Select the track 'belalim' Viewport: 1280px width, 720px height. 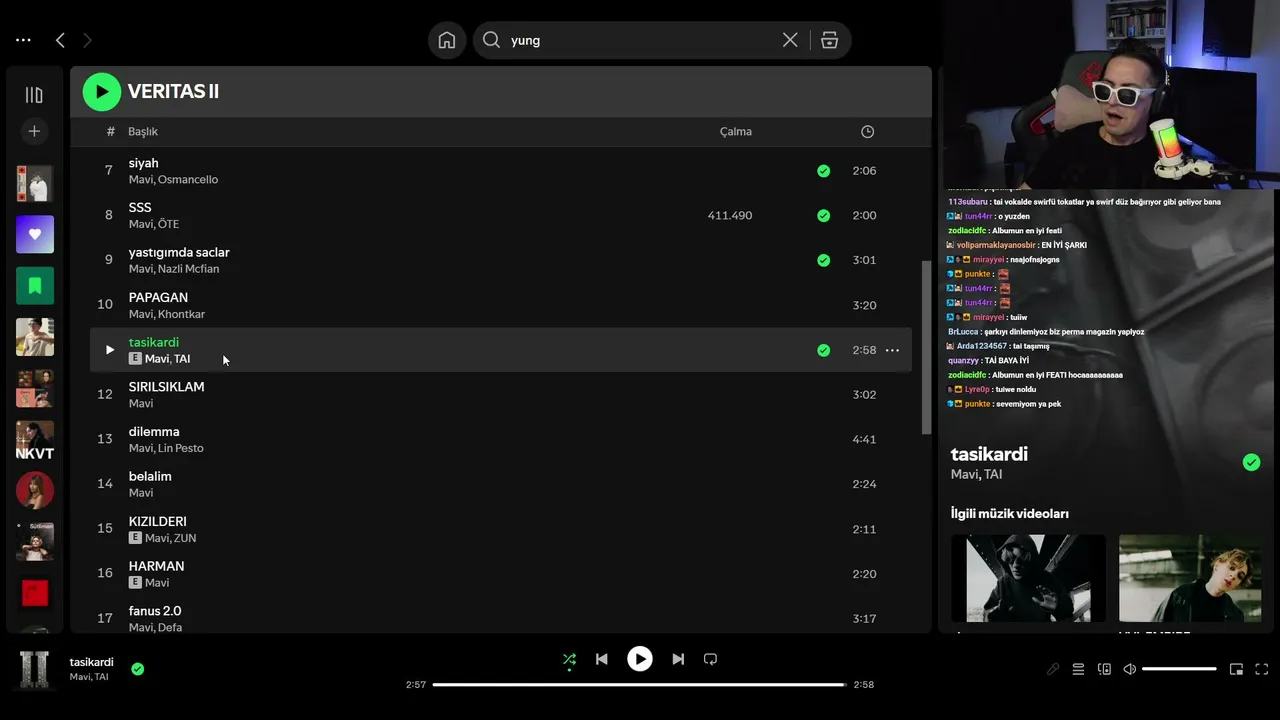click(x=150, y=476)
